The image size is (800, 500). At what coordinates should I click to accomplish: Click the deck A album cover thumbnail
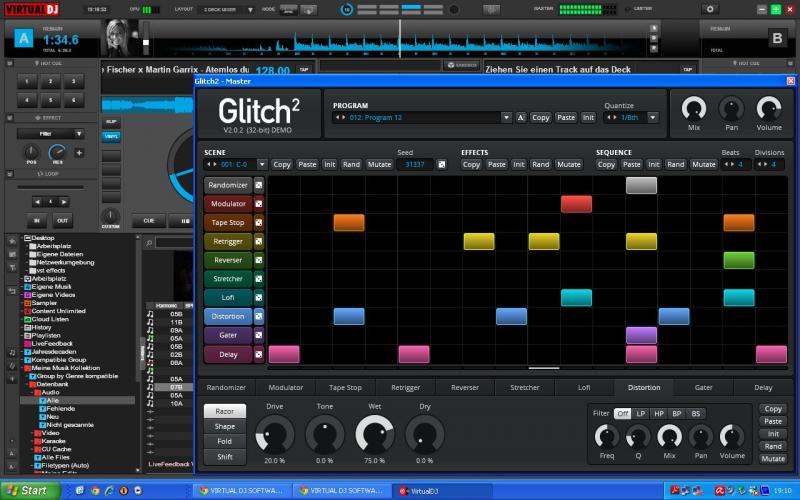coord(119,37)
